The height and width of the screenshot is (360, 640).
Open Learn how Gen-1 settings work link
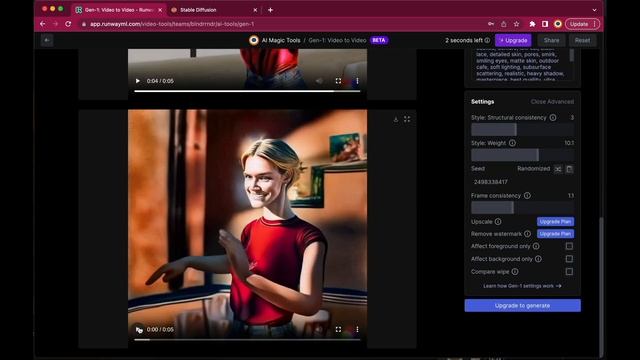point(522,286)
